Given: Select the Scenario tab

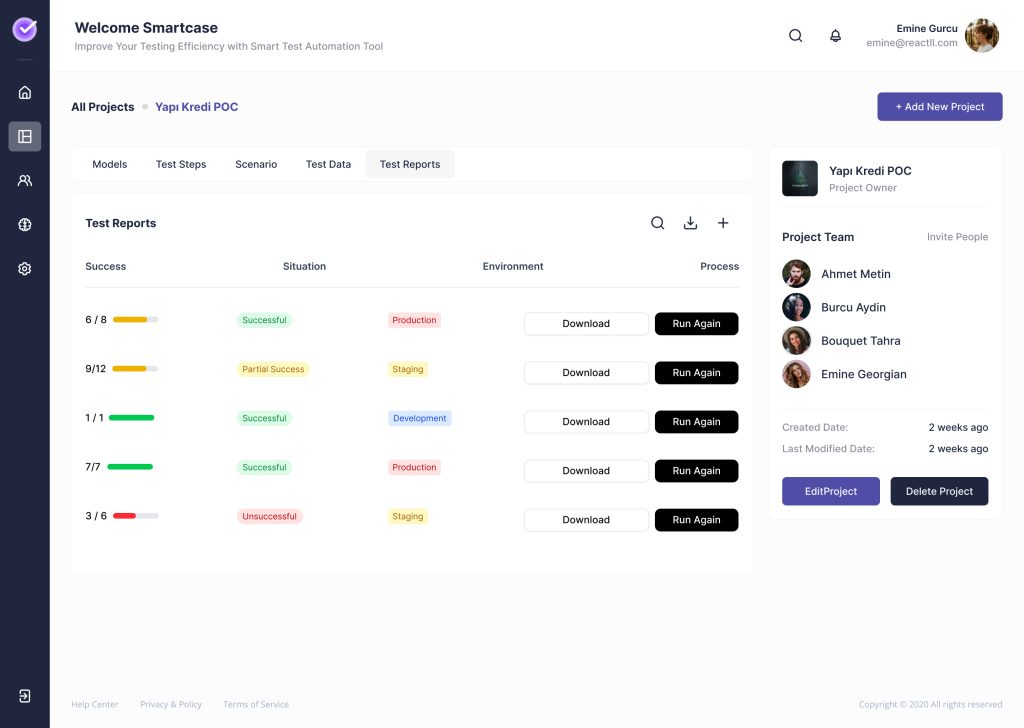Looking at the screenshot, I should click(256, 164).
